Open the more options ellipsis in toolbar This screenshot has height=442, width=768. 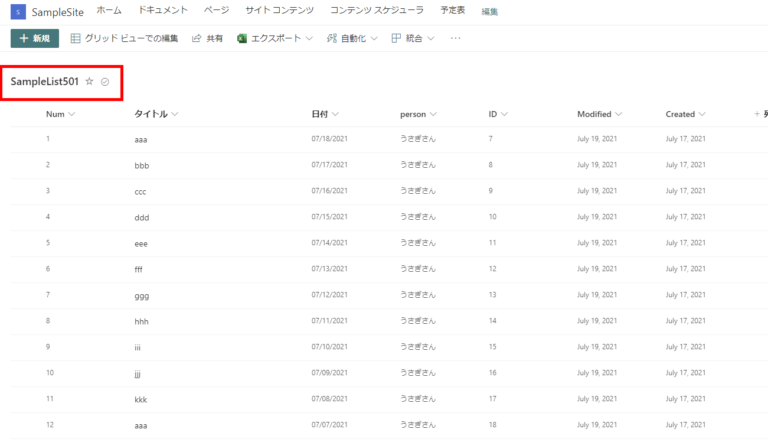[456, 38]
